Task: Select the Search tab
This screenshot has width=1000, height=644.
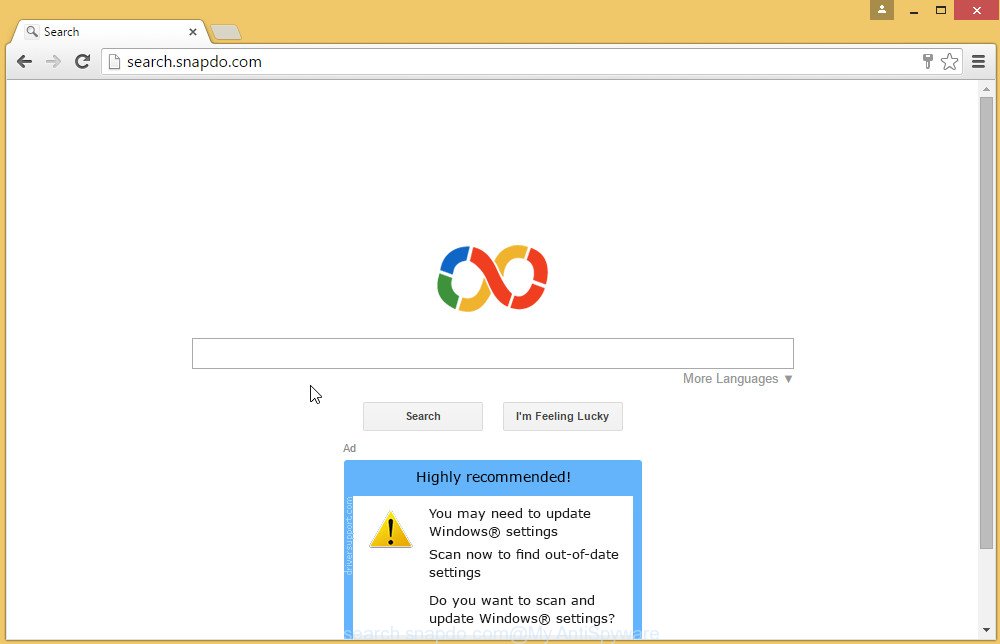Action: 112,31
